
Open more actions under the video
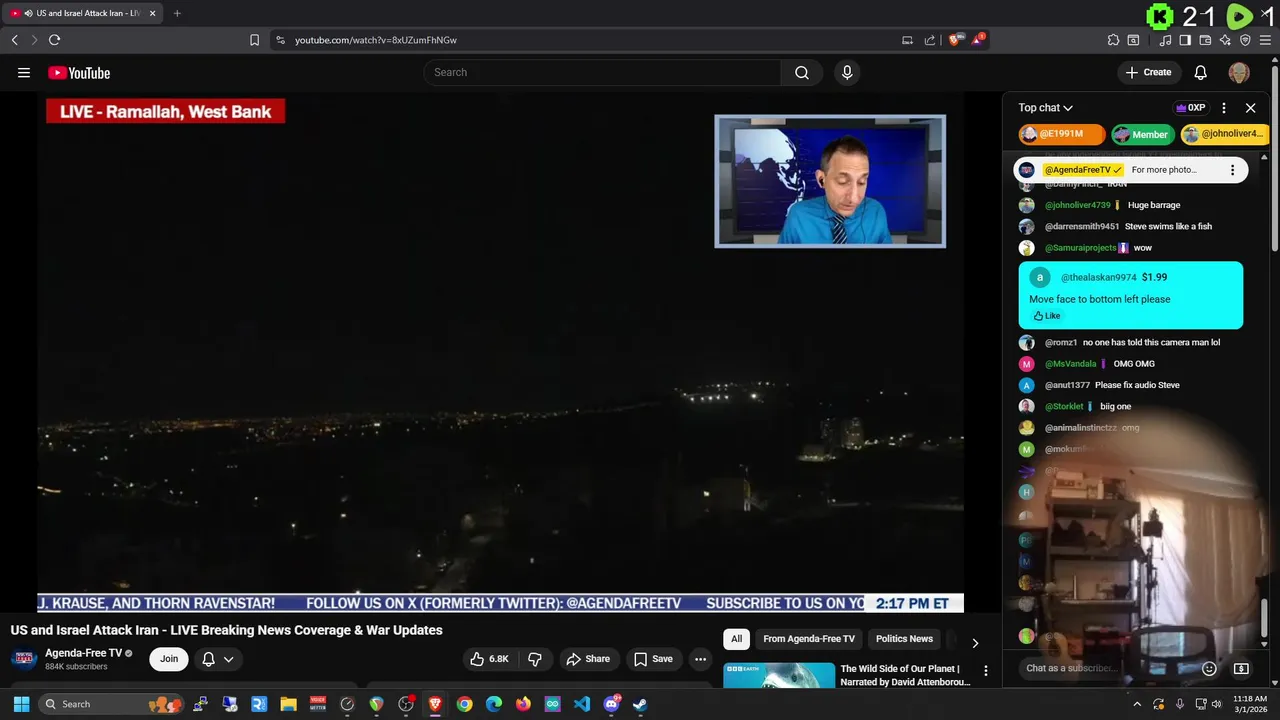[x=700, y=659]
